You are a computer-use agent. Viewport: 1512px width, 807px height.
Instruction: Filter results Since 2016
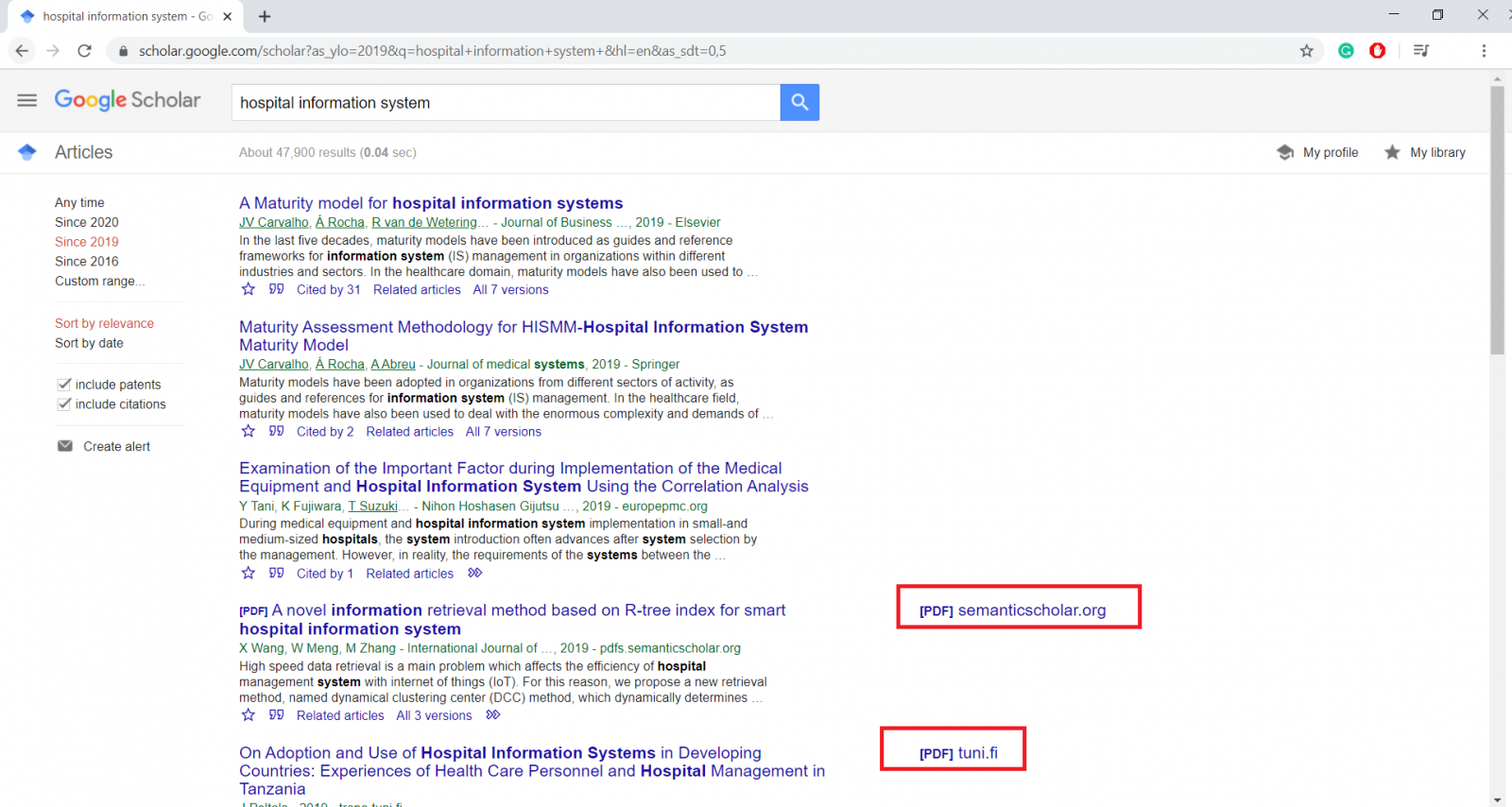(87, 261)
